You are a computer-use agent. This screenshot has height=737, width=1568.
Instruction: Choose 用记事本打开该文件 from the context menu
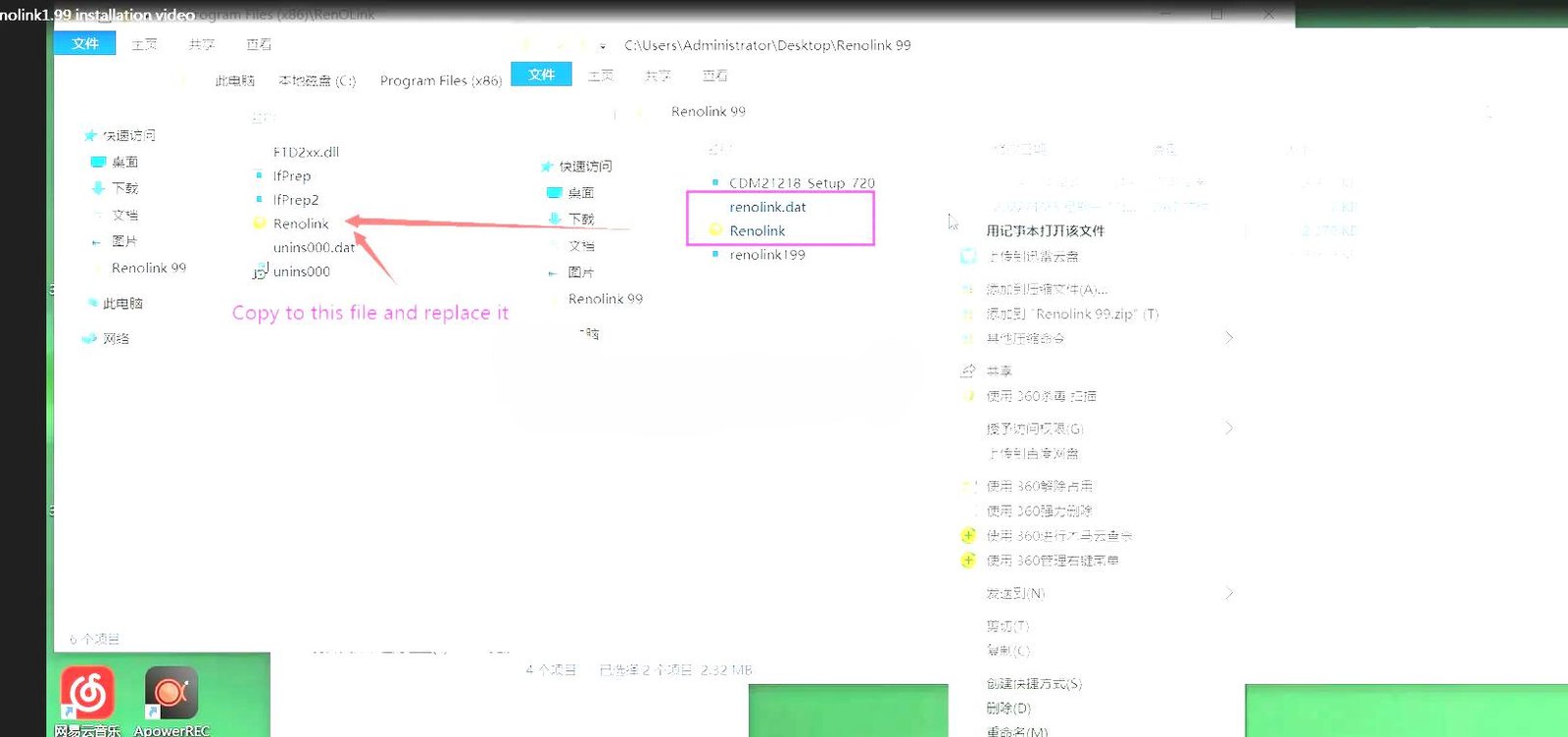pyautogui.click(x=1046, y=231)
